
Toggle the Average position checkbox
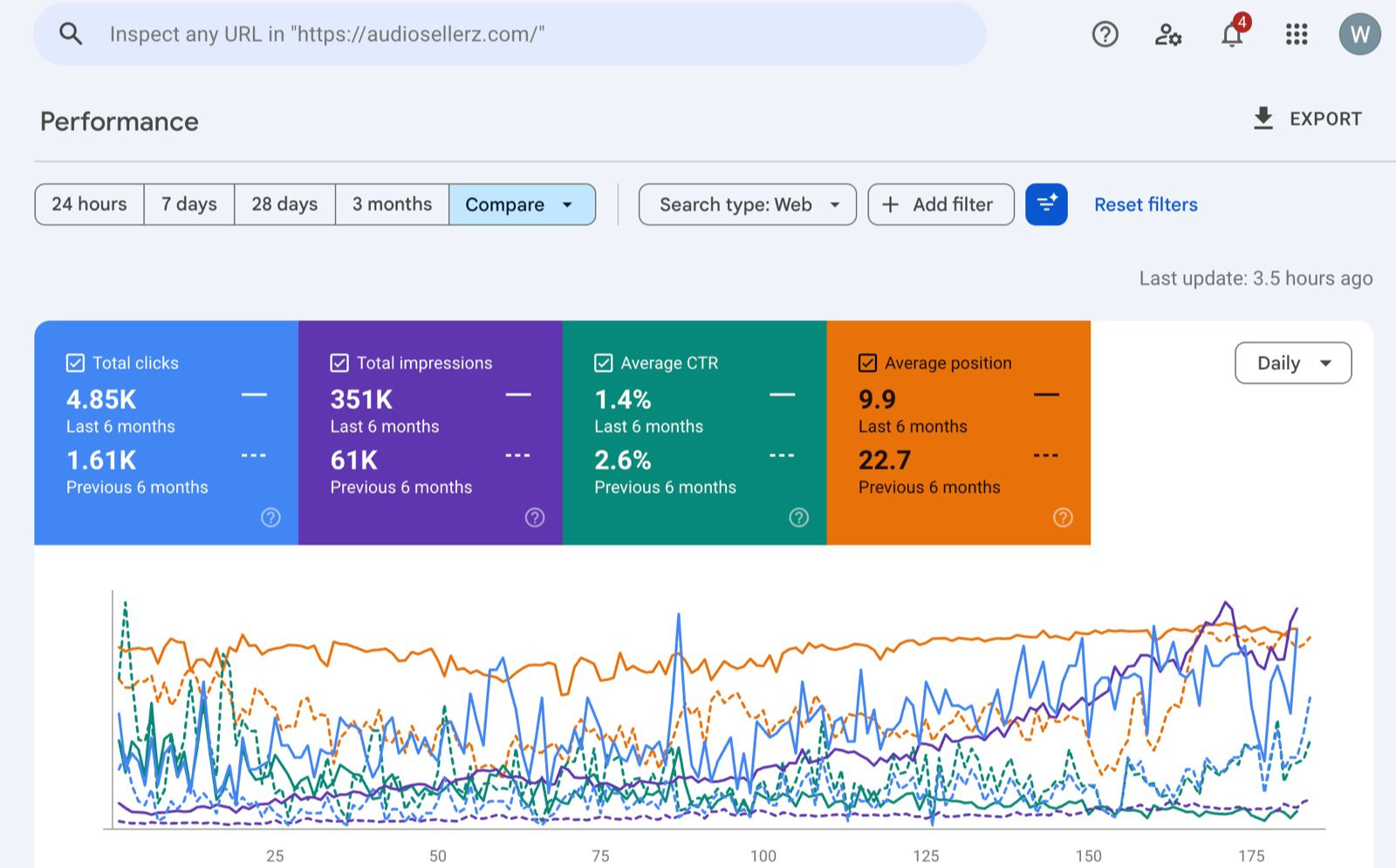(867, 363)
